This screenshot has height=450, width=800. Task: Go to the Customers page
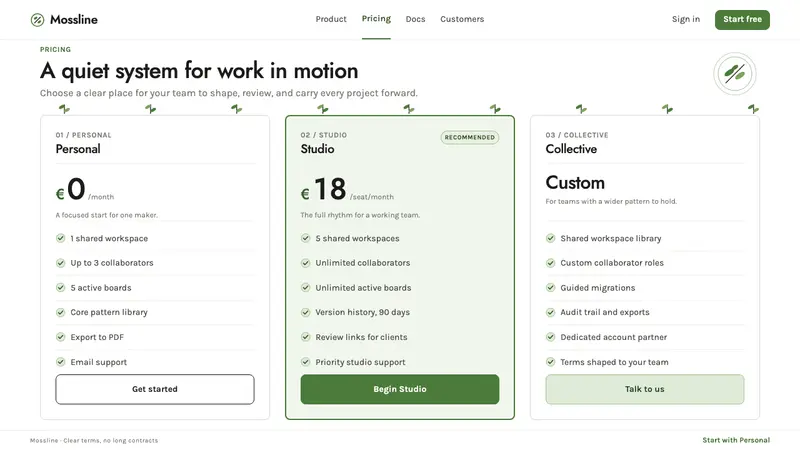click(462, 19)
